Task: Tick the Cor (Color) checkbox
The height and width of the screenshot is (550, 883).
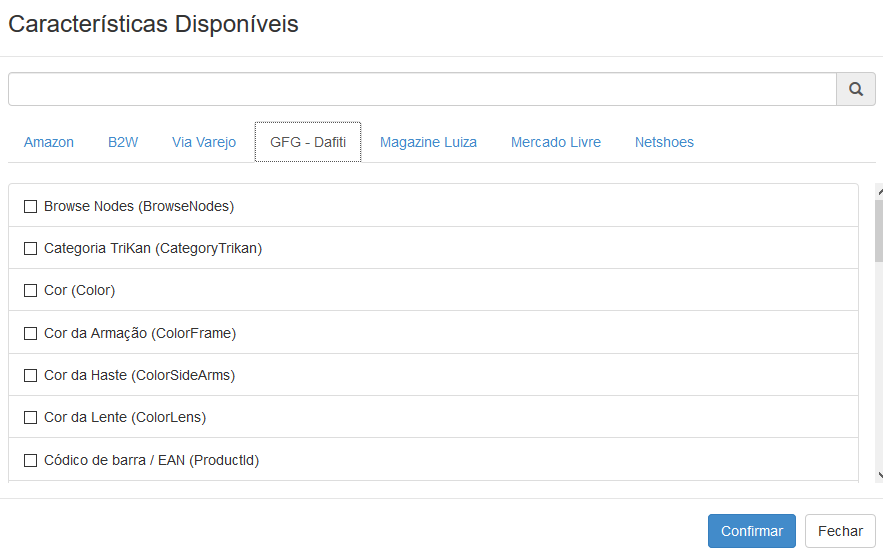Action: pyautogui.click(x=30, y=290)
